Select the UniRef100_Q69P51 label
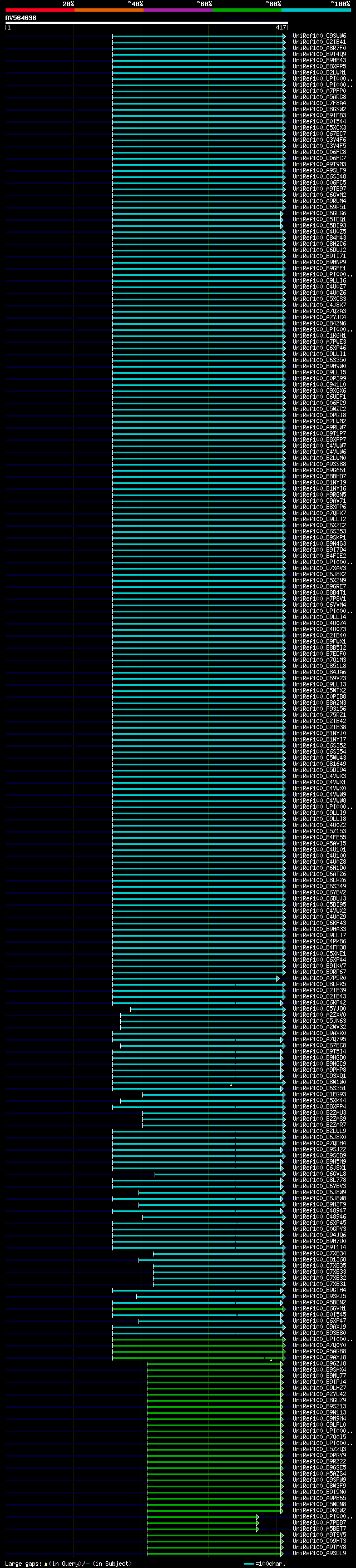This screenshot has width=356, height=1568. pyautogui.click(x=319, y=207)
